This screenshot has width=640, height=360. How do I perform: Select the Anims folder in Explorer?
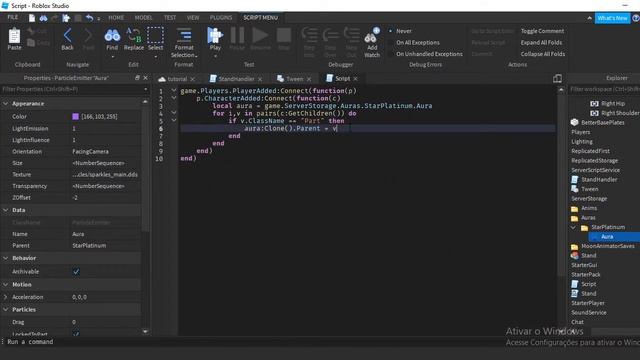coord(589,208)
